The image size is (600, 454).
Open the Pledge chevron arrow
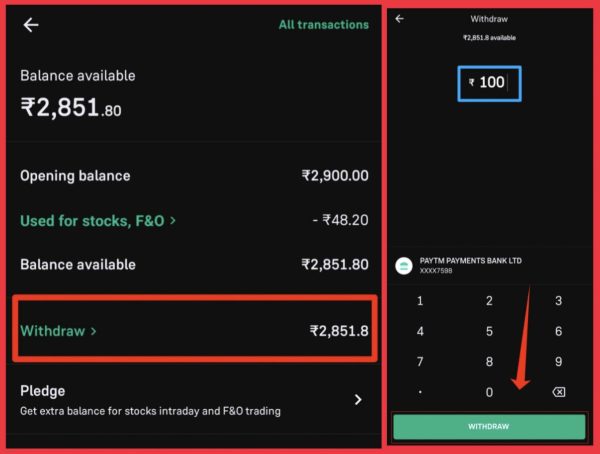point(358,400)
